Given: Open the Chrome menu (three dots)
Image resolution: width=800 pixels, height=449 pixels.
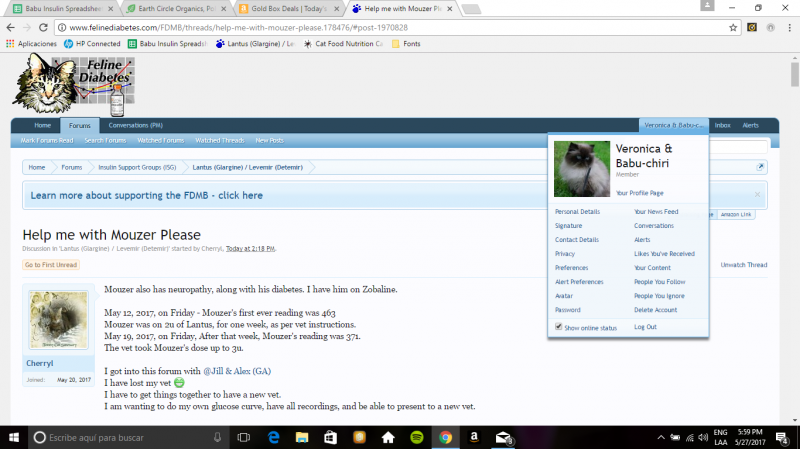Looking at the screenshot, I should (x=787, y=27).
